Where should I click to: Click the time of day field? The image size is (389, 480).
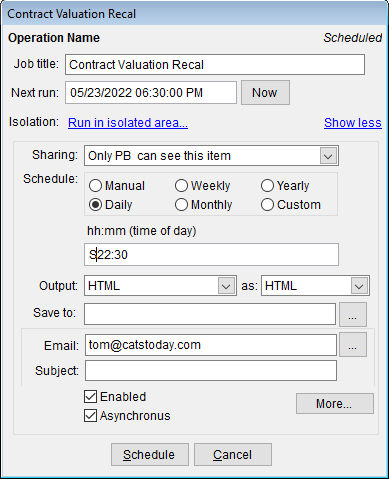211,255
